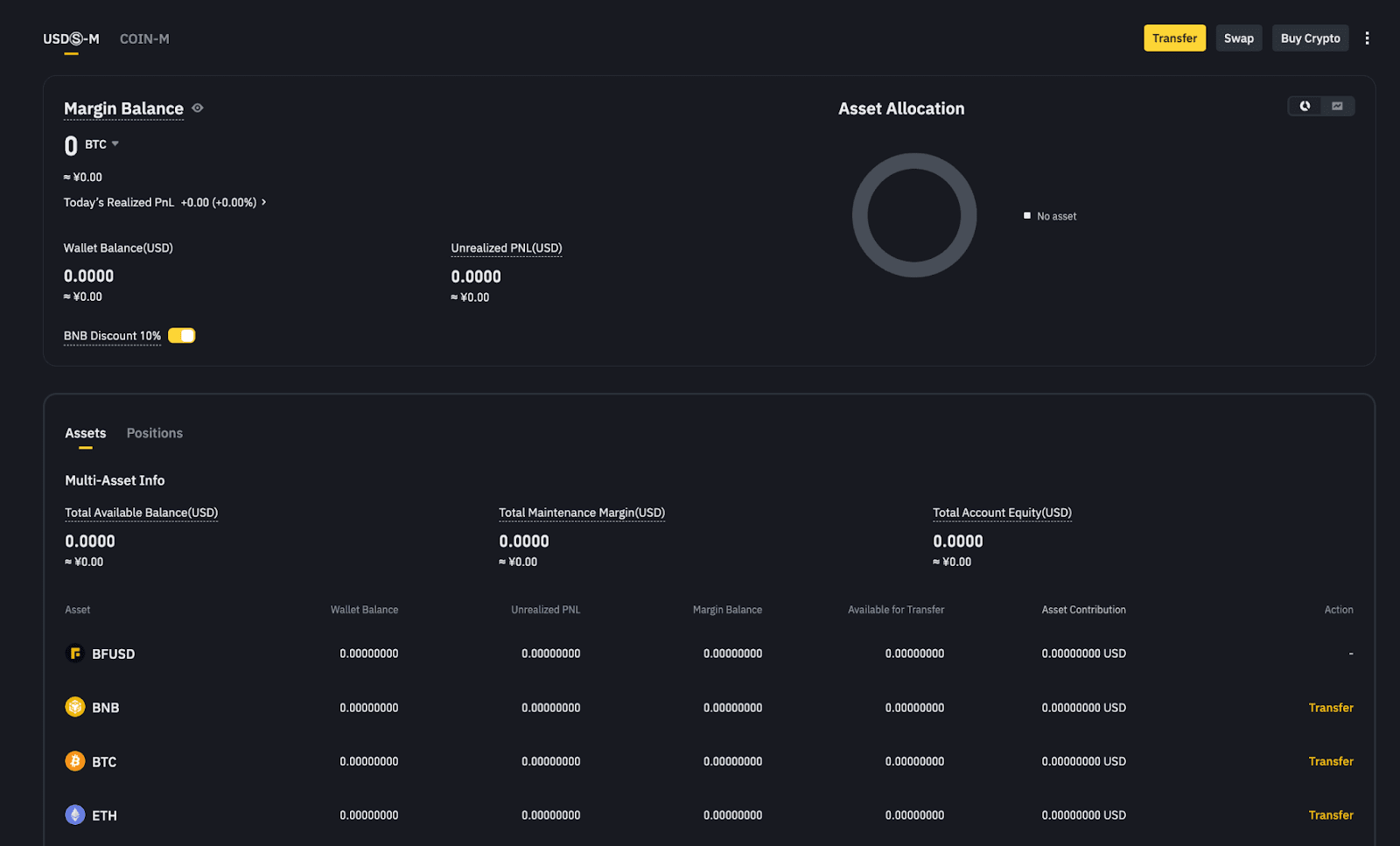Image resolution: width=1400 pixels, height=846 pixels.
Task: Click Total Maintenance Margin(USD) label
Action: point(582,513)
